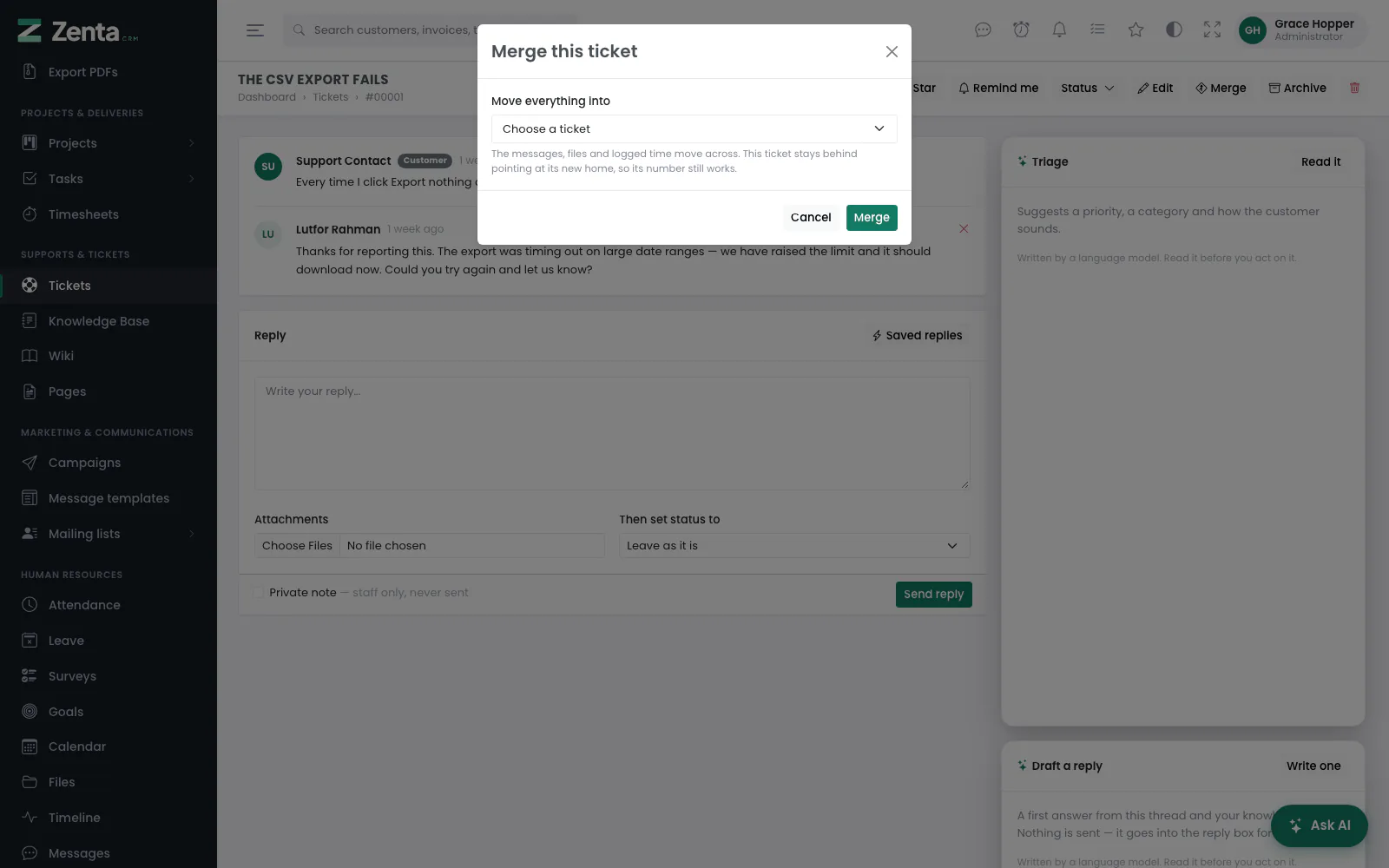Archive this ticket
The height and width of the screenshot is (868, 1389).
click(x=1297, y=89)
